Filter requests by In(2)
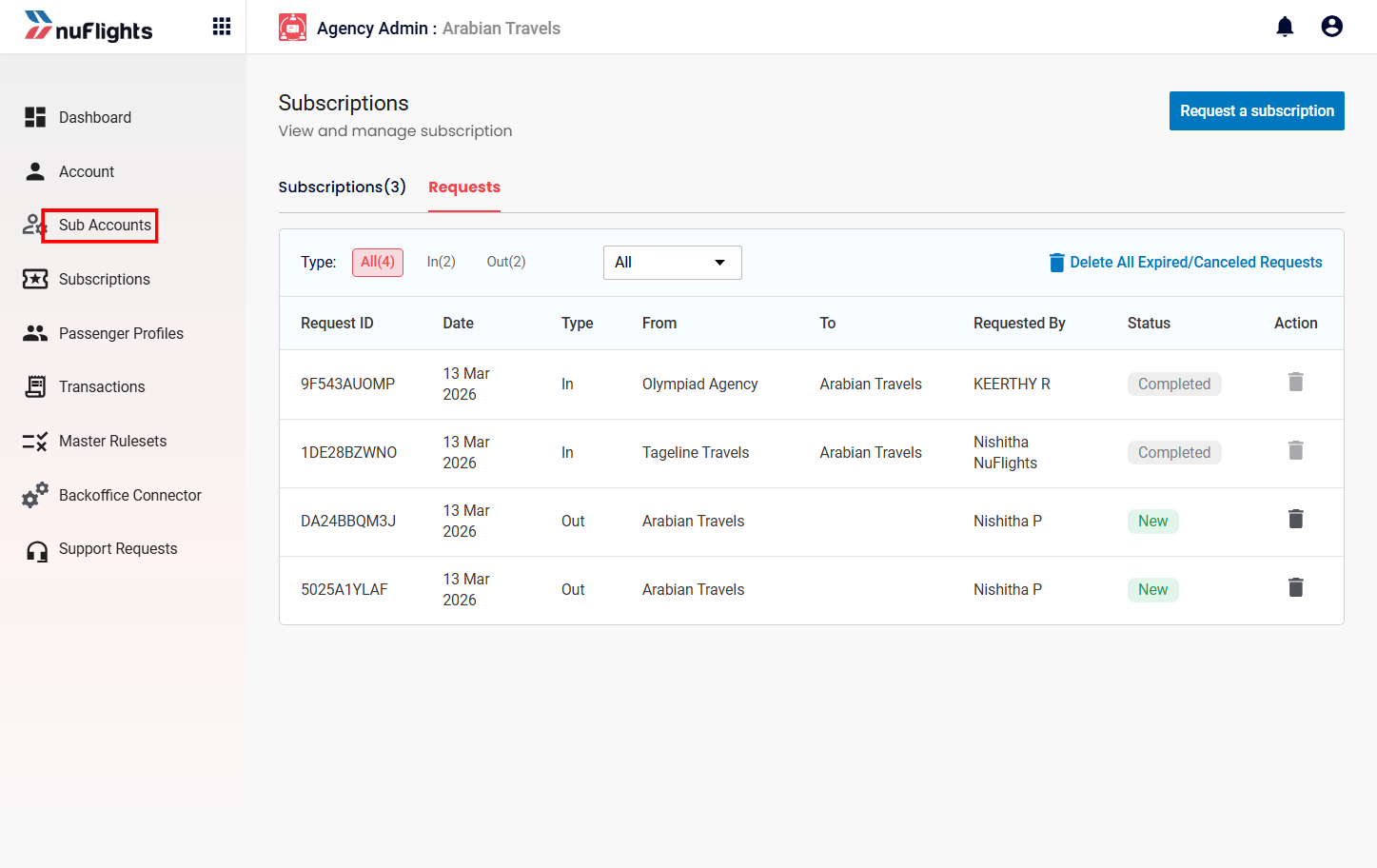The image size is (1377, 868). 441,262
